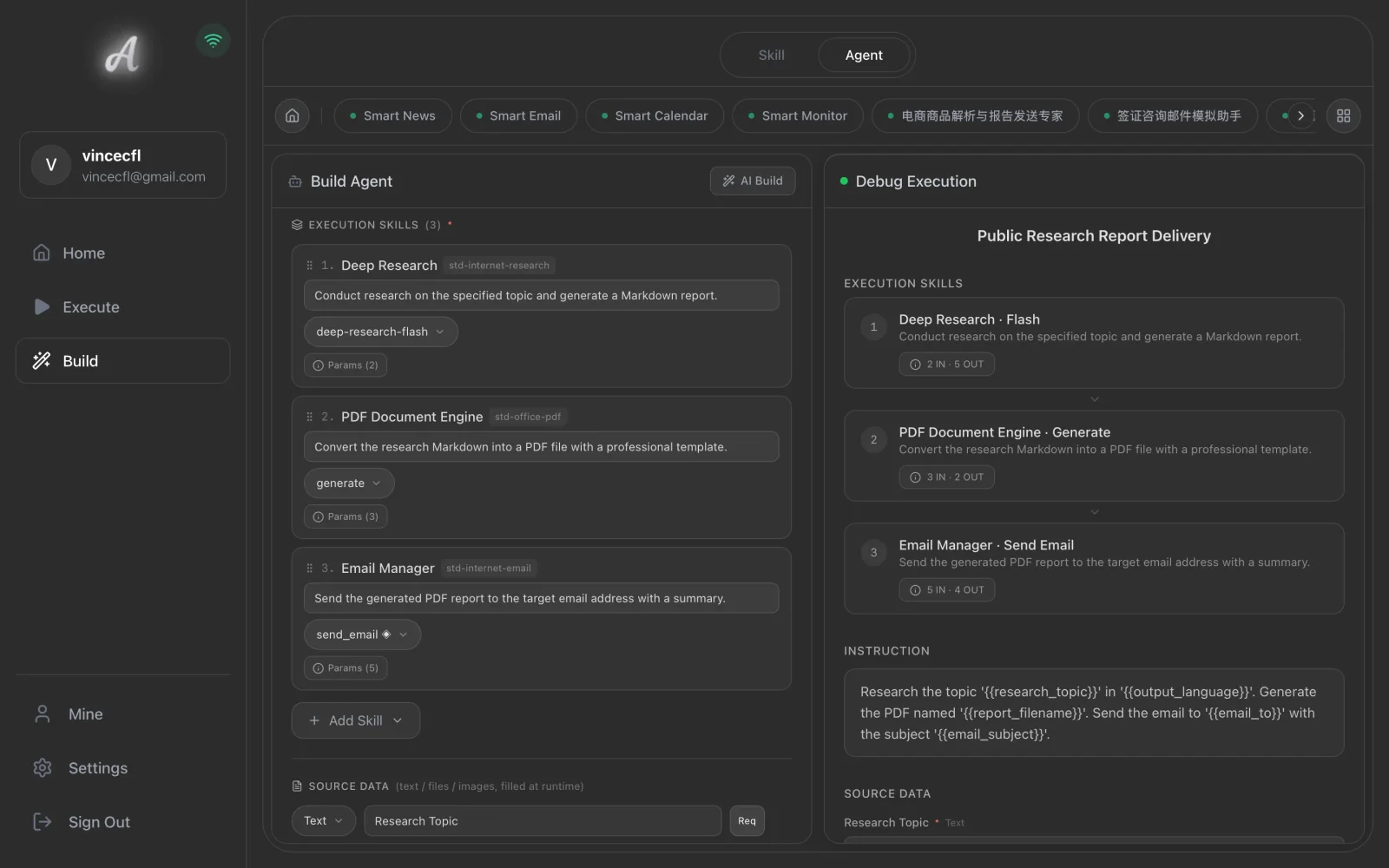Click the std-internet-email tag
The height and width of the screenshot is (868, 1389).
tap(489, 569)
